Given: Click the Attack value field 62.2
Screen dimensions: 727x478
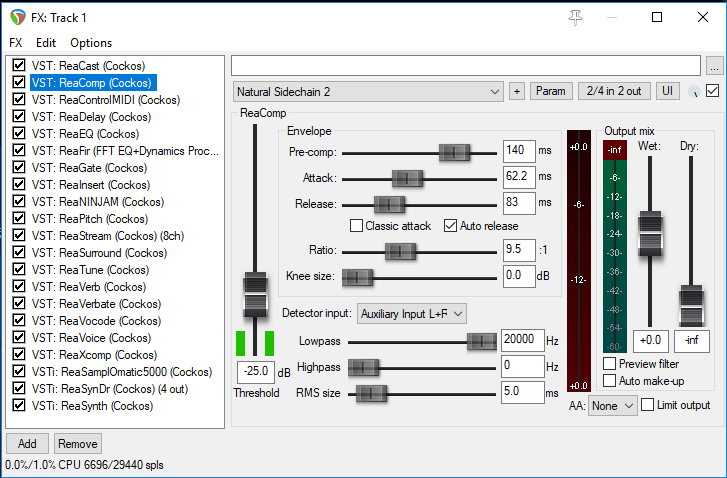Looking at the screenshot, I should tap(519, 177).
